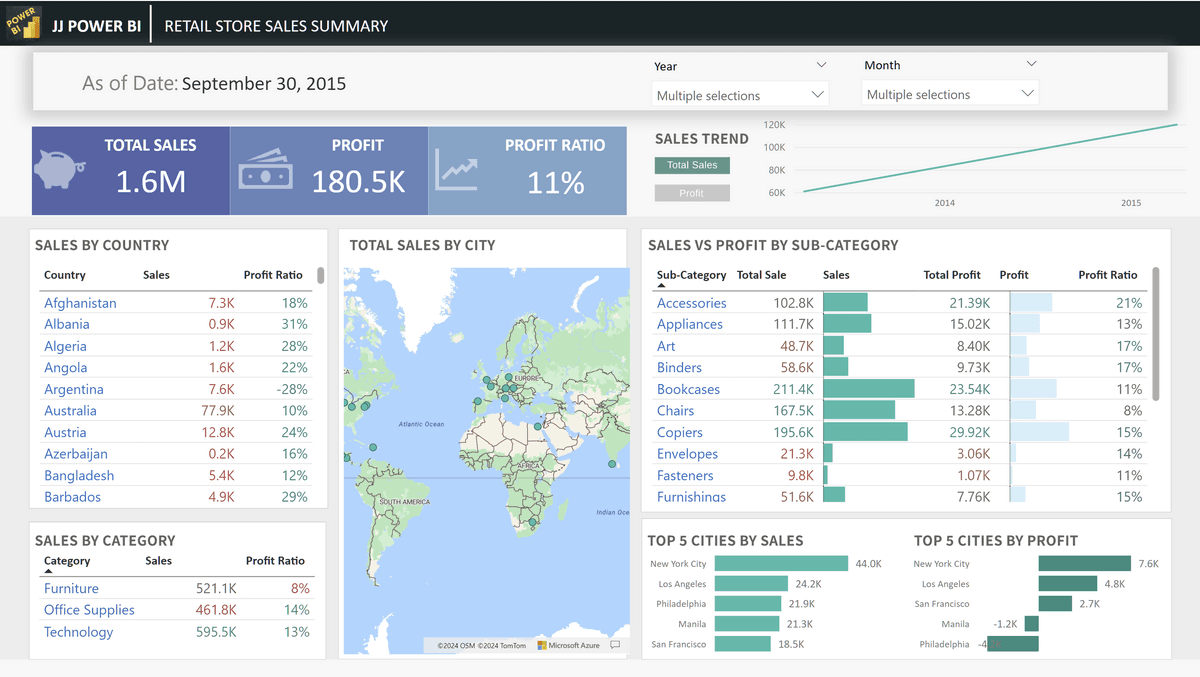Sort by Total Profit column header

(952, 275)
